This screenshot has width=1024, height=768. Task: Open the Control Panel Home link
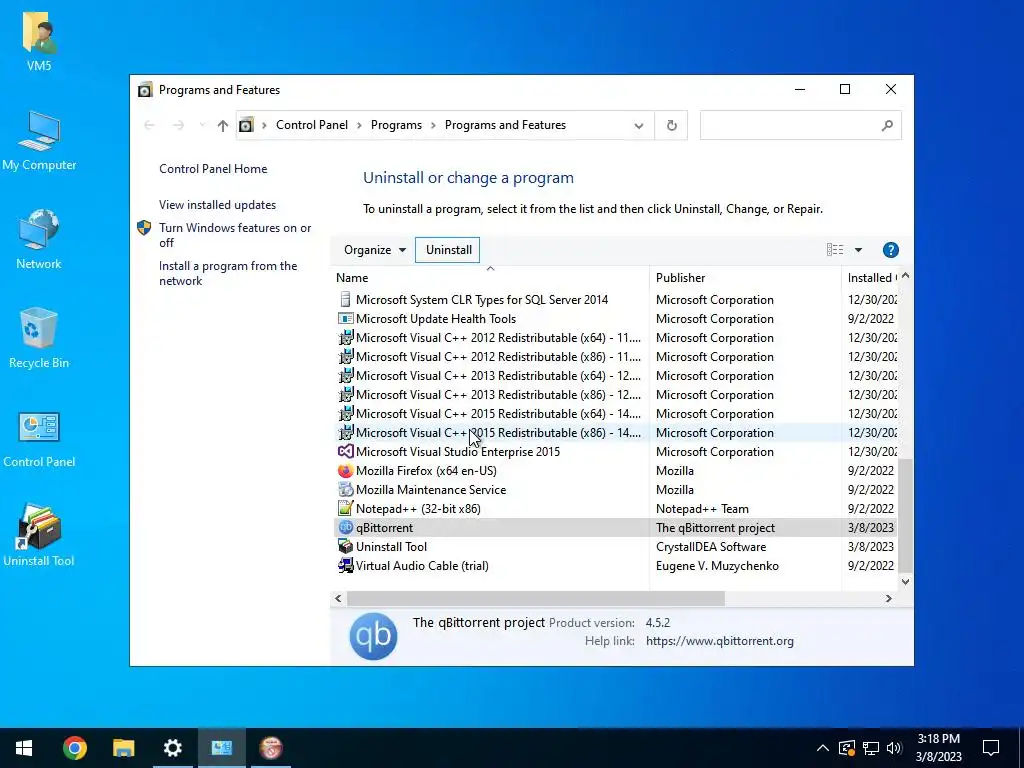(x=213, y=168)
